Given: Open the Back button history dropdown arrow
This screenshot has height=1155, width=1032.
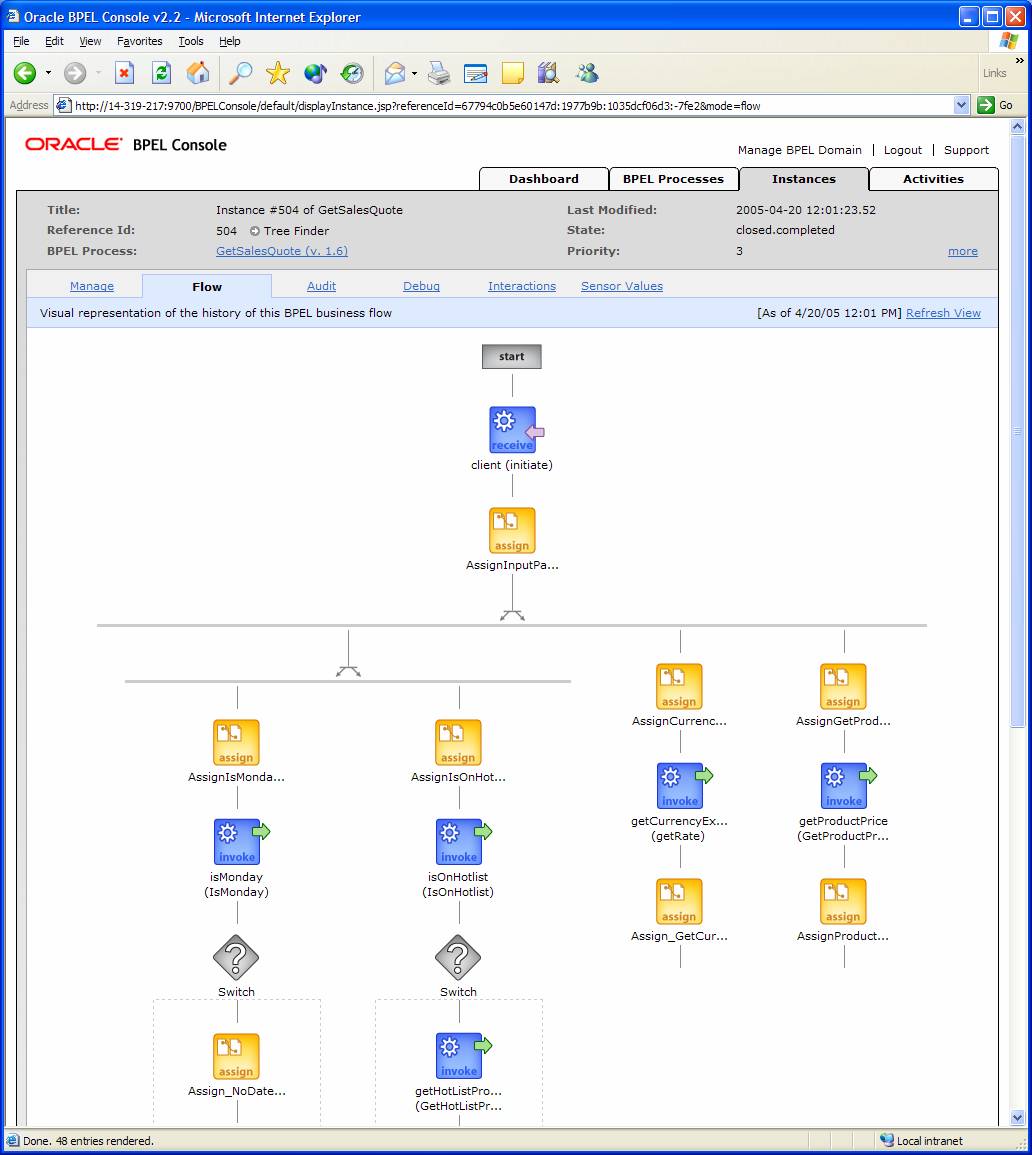Looking at the screenshot, I should click(48, 74).
